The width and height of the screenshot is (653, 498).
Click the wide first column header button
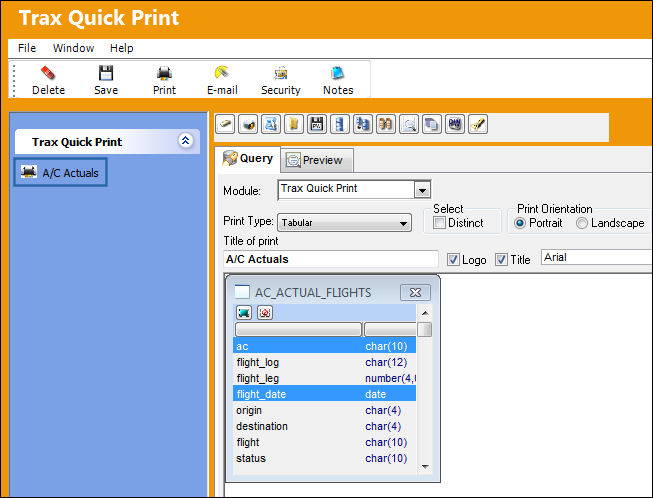pyautogui.click(x=298, y=329)
